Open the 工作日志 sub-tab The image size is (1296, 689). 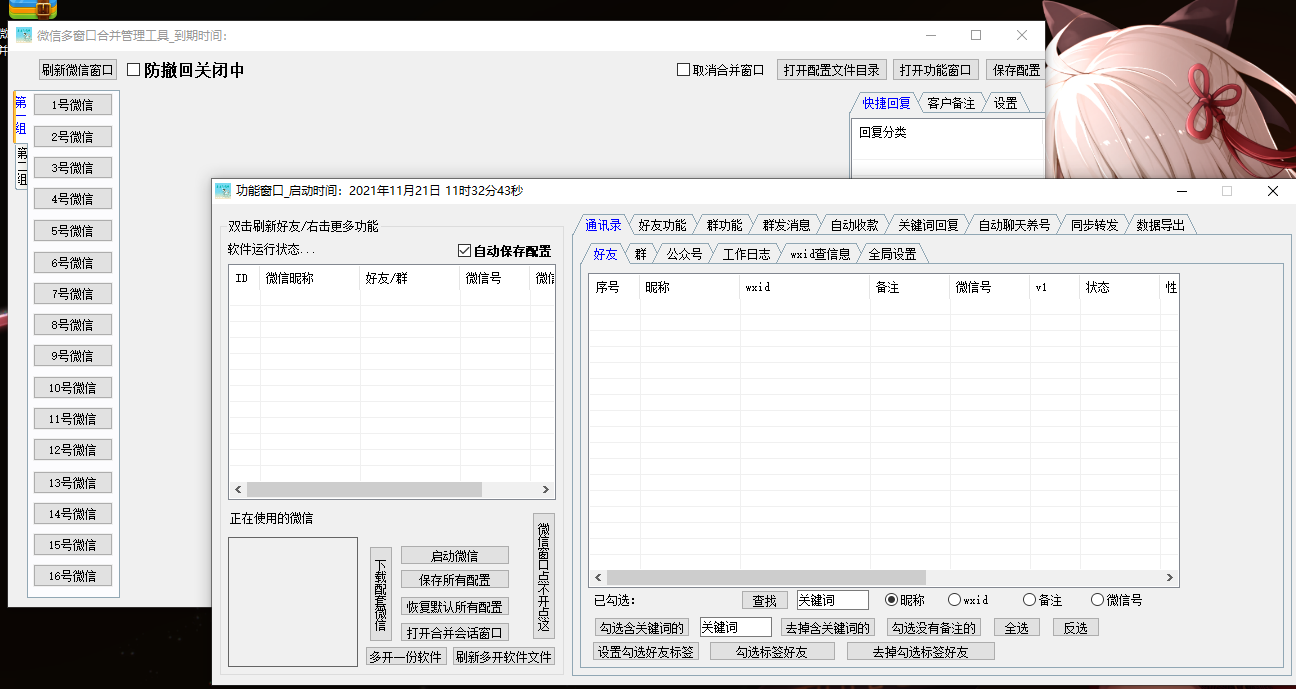[746, 254]
